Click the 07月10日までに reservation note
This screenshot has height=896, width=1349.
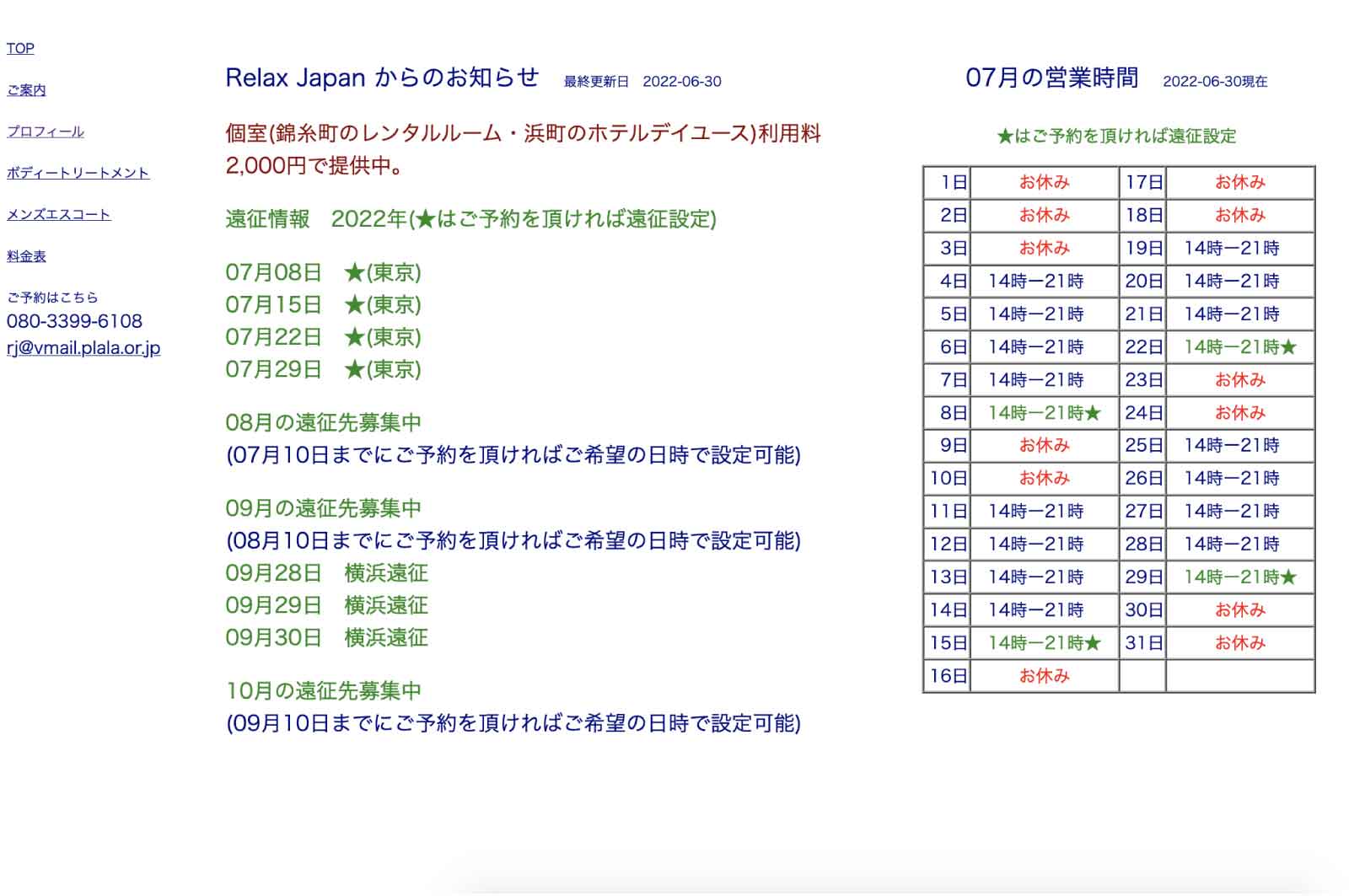click(x=513, y=455)
